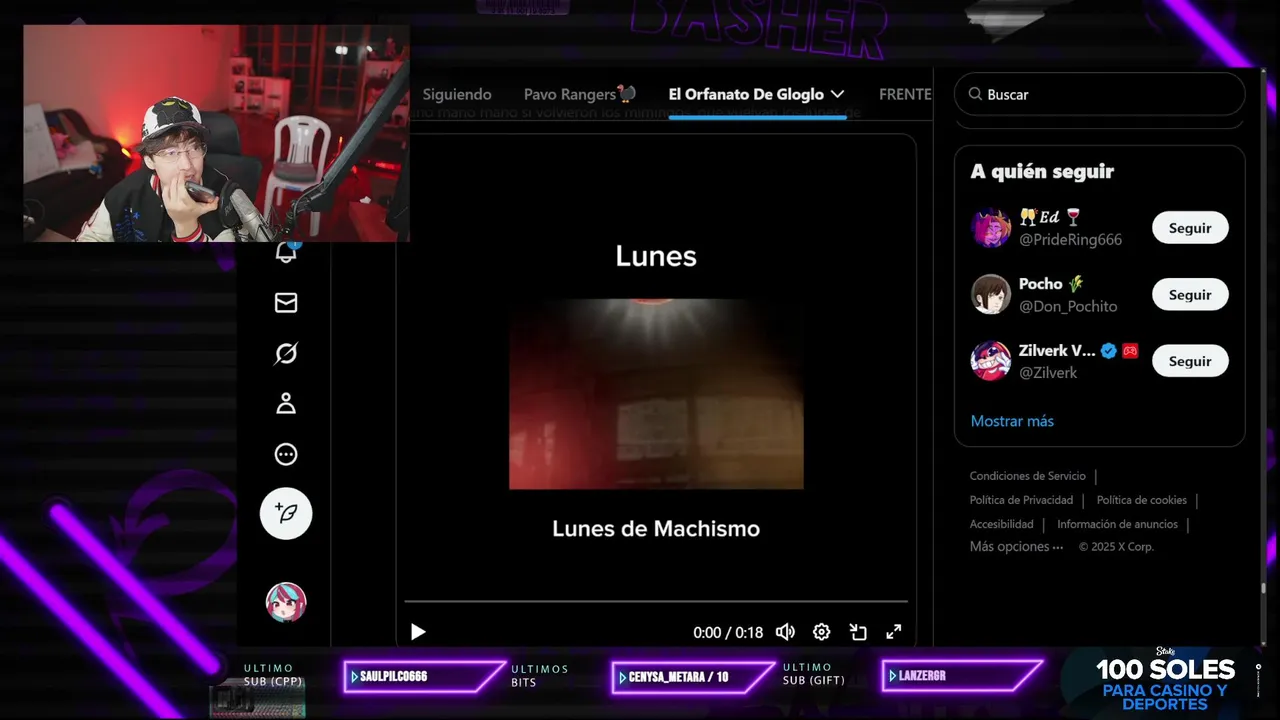This screenshot has width=1280, height=720.
Task: Click the A quién seguir heading
Action: click(x=1042, y=171)
